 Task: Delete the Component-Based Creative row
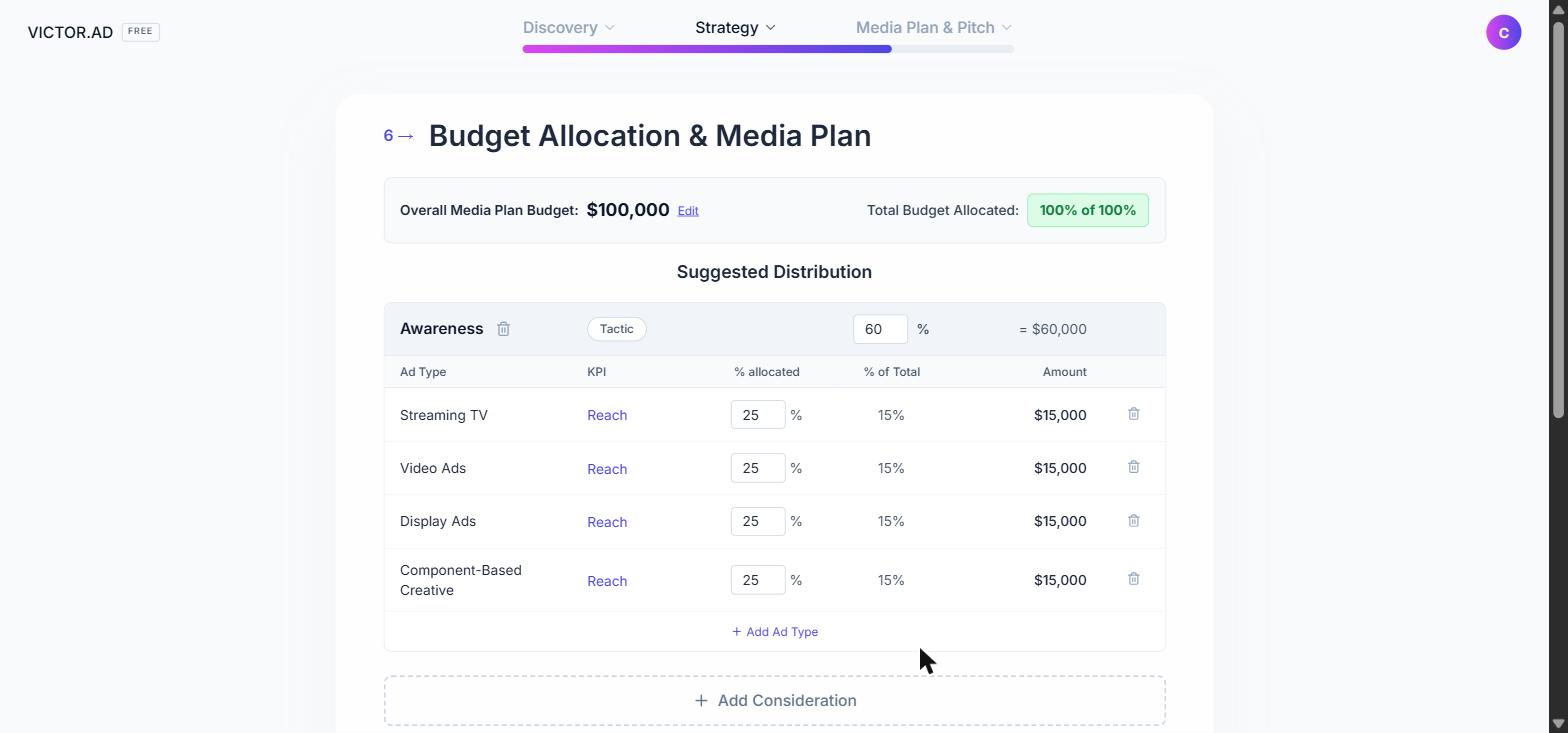coord(1134,579)
